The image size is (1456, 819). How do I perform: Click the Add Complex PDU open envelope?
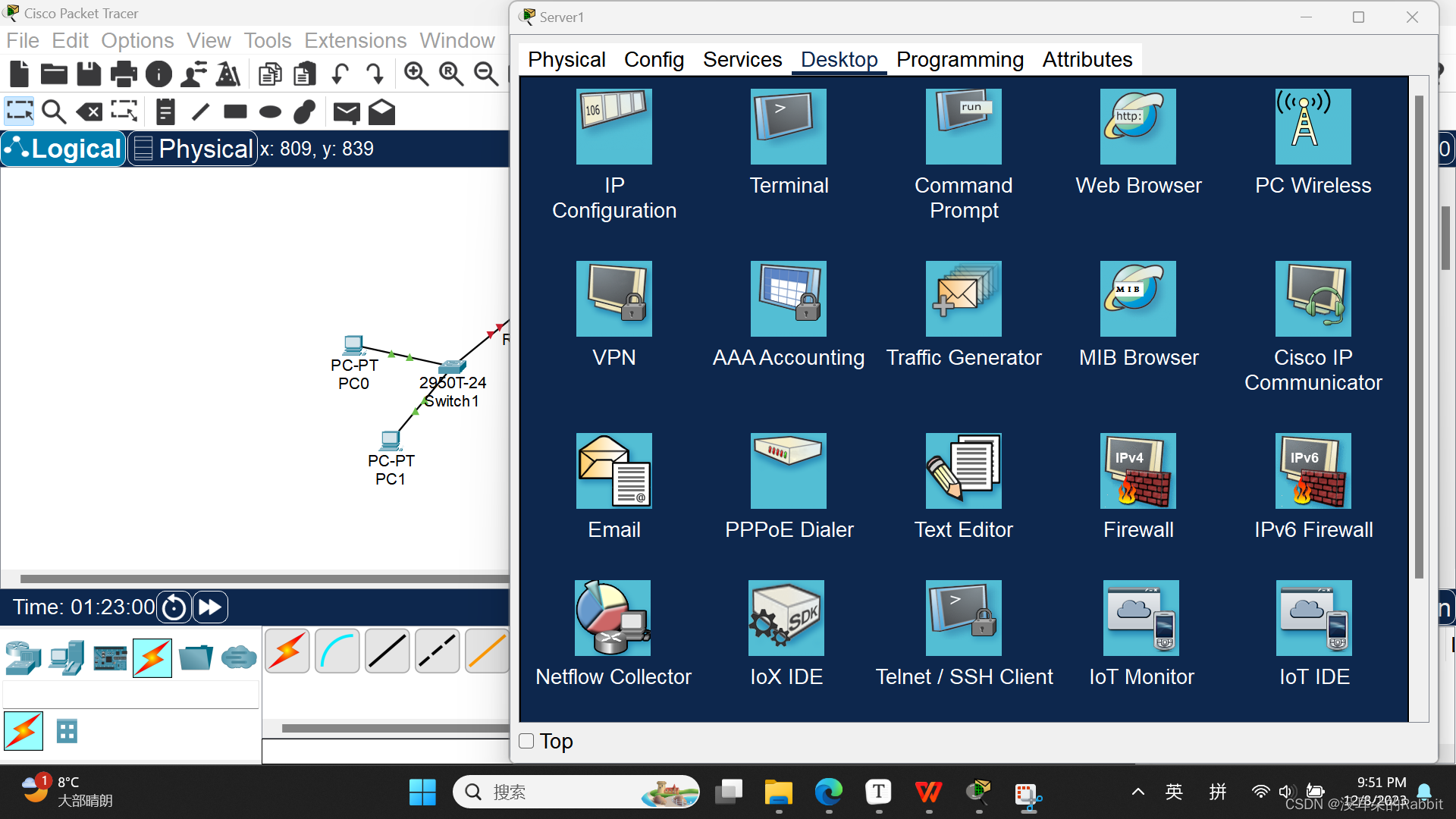tap(381, 112)
